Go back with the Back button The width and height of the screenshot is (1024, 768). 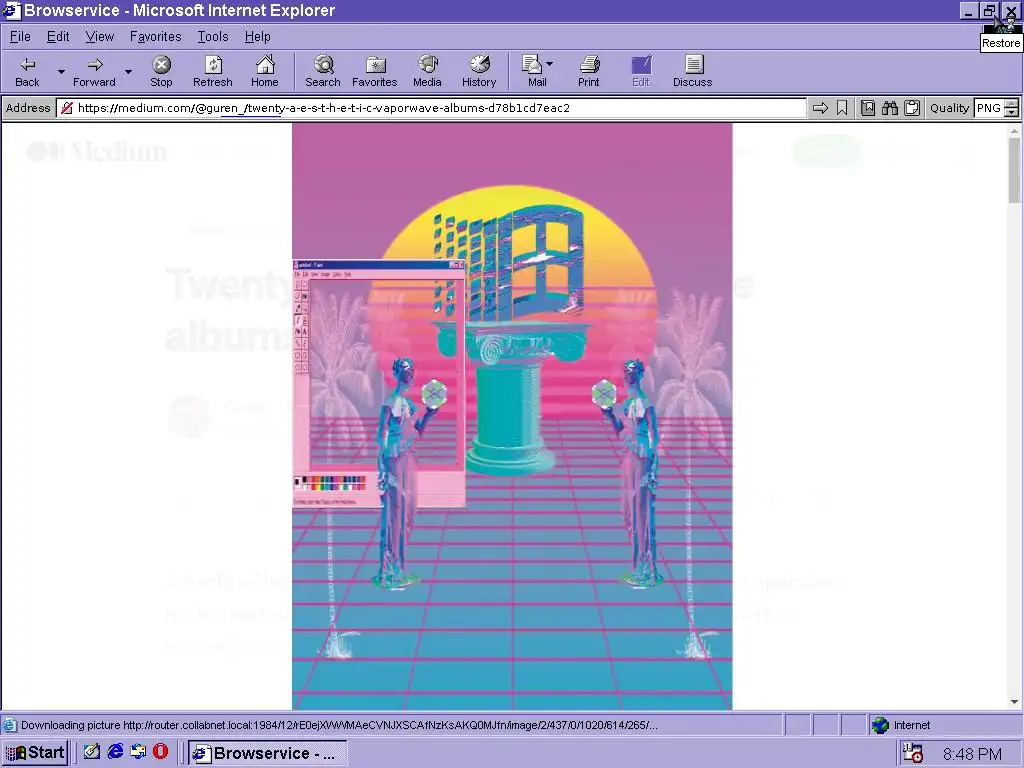point(27,71)
